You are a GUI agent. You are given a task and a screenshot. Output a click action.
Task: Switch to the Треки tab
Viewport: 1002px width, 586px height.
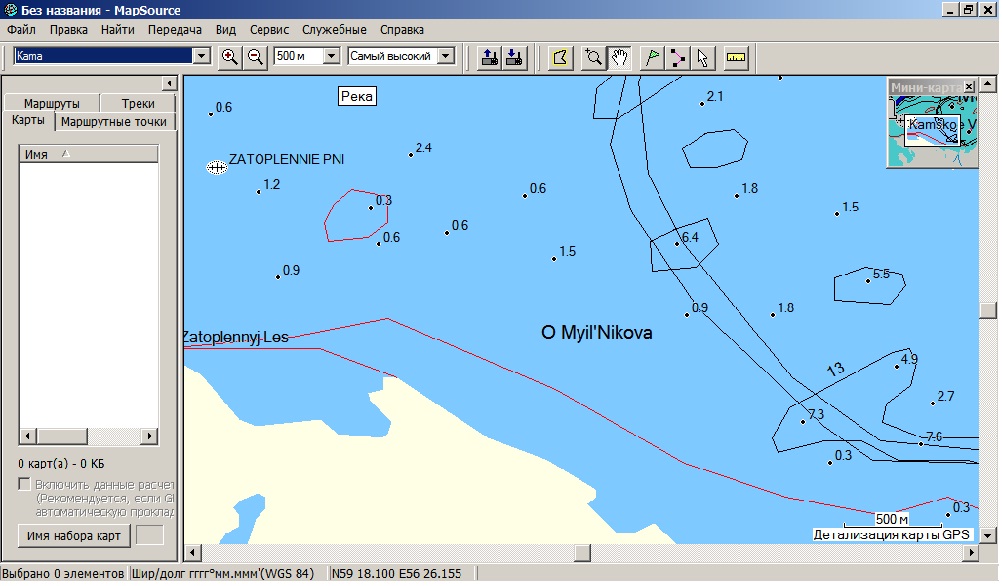point(138,103)
